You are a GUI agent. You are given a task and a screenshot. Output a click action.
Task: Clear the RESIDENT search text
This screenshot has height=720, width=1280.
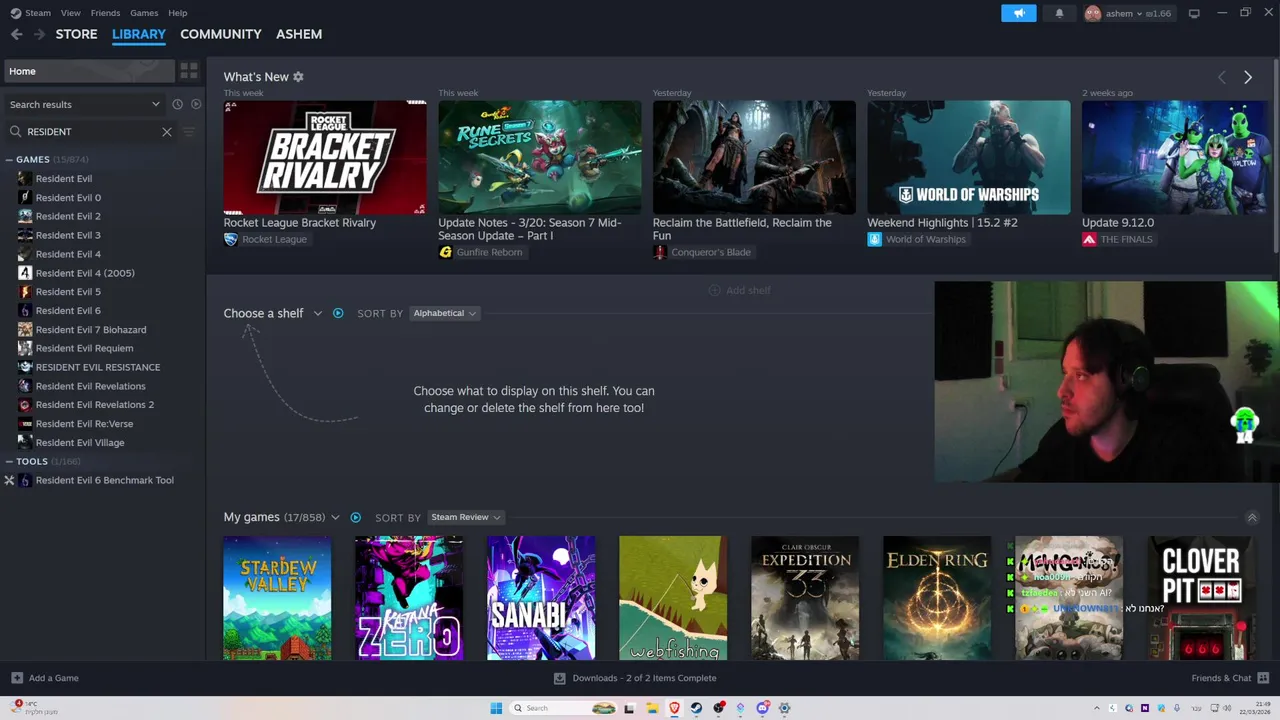(167, 131)
